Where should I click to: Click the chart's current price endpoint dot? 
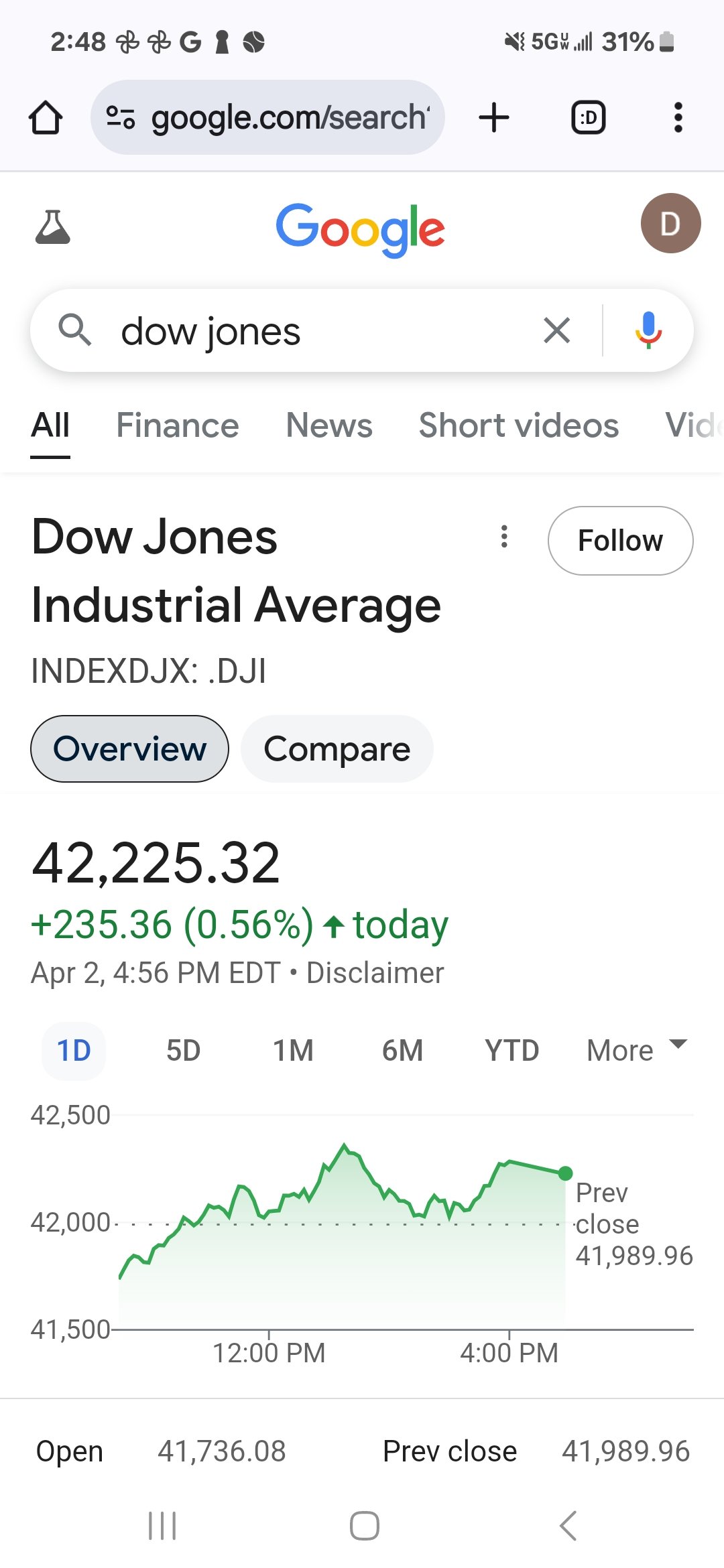(x=565, y=1173)
